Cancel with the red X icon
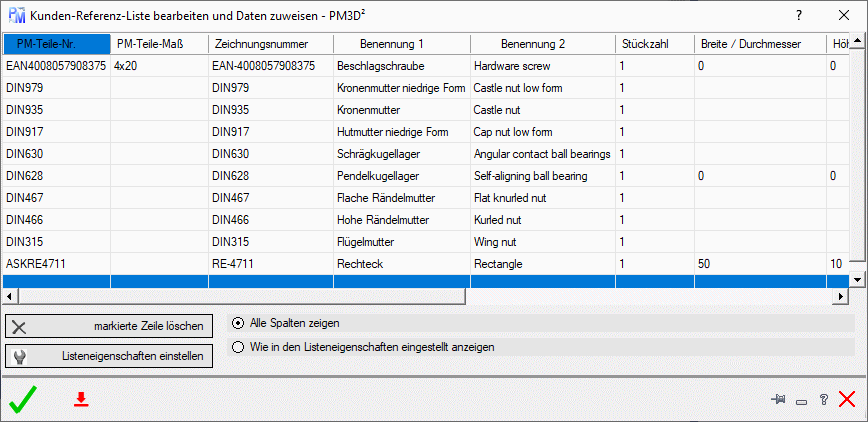 tap(847, 400)
